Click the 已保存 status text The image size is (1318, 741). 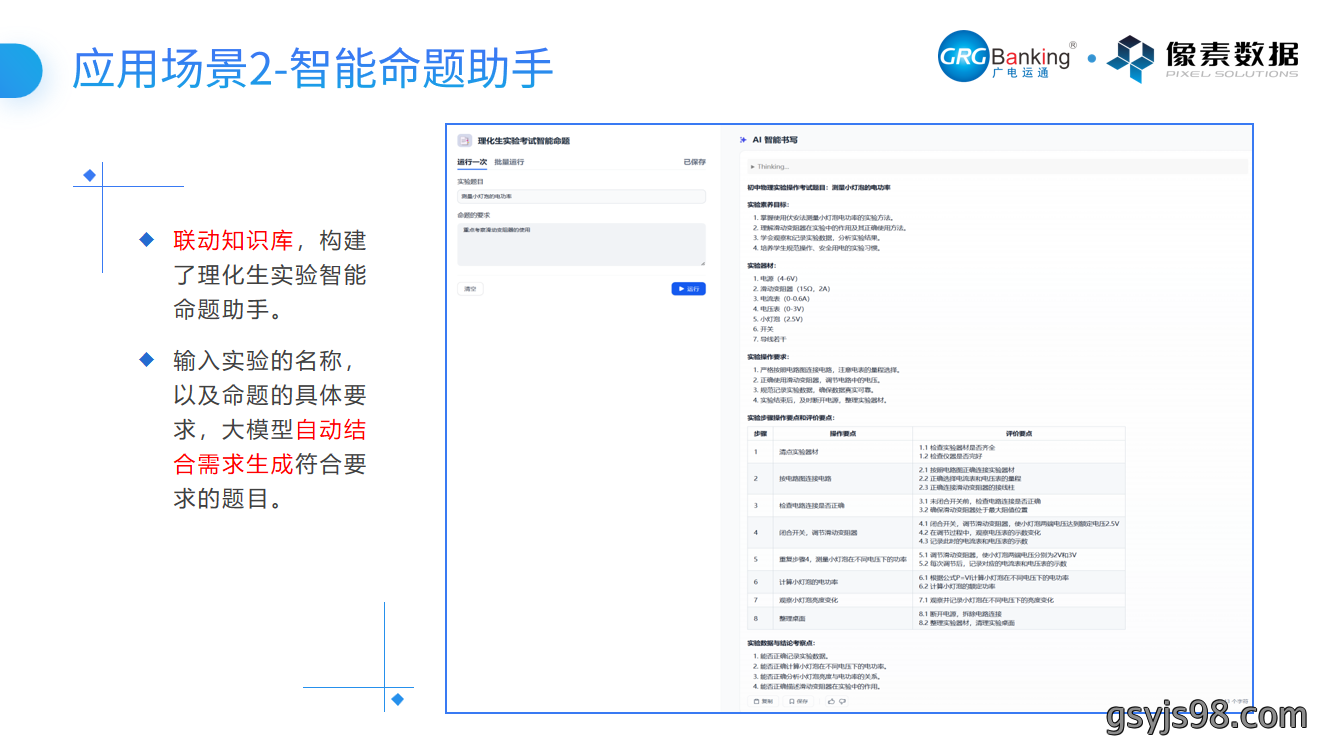694,162
